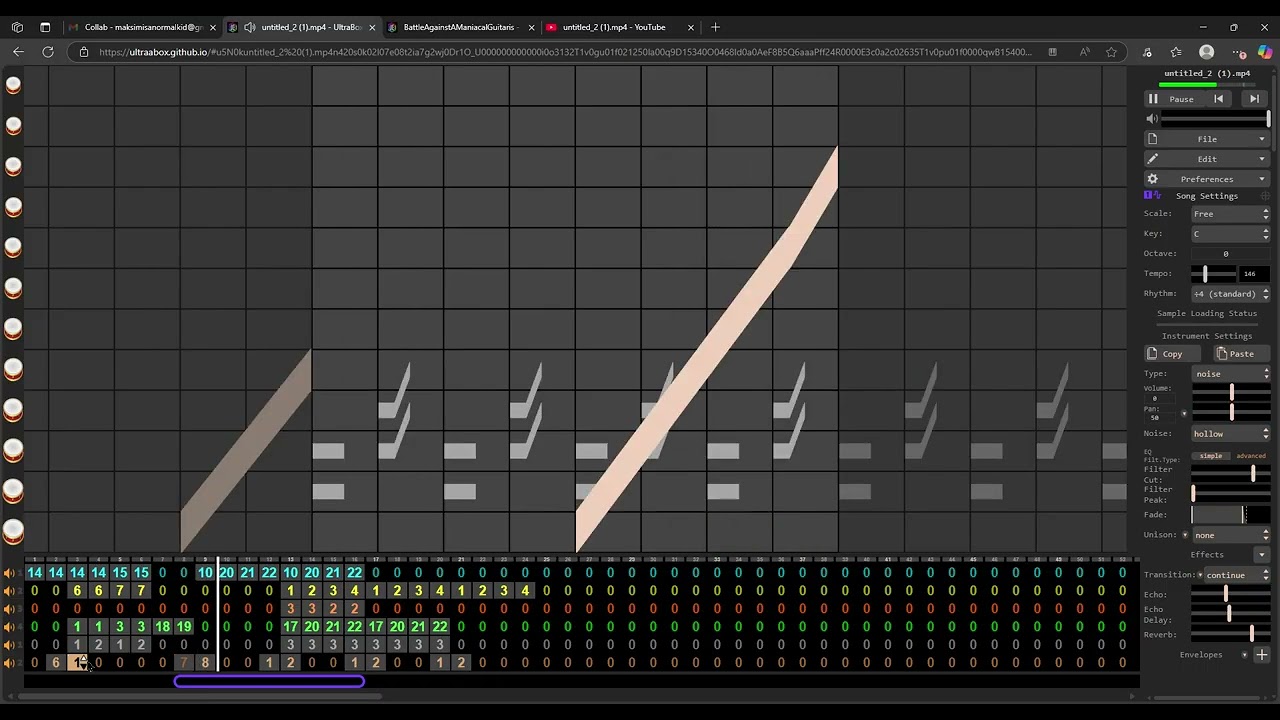Adjust the Pan slider

[x=1231, y=412]
